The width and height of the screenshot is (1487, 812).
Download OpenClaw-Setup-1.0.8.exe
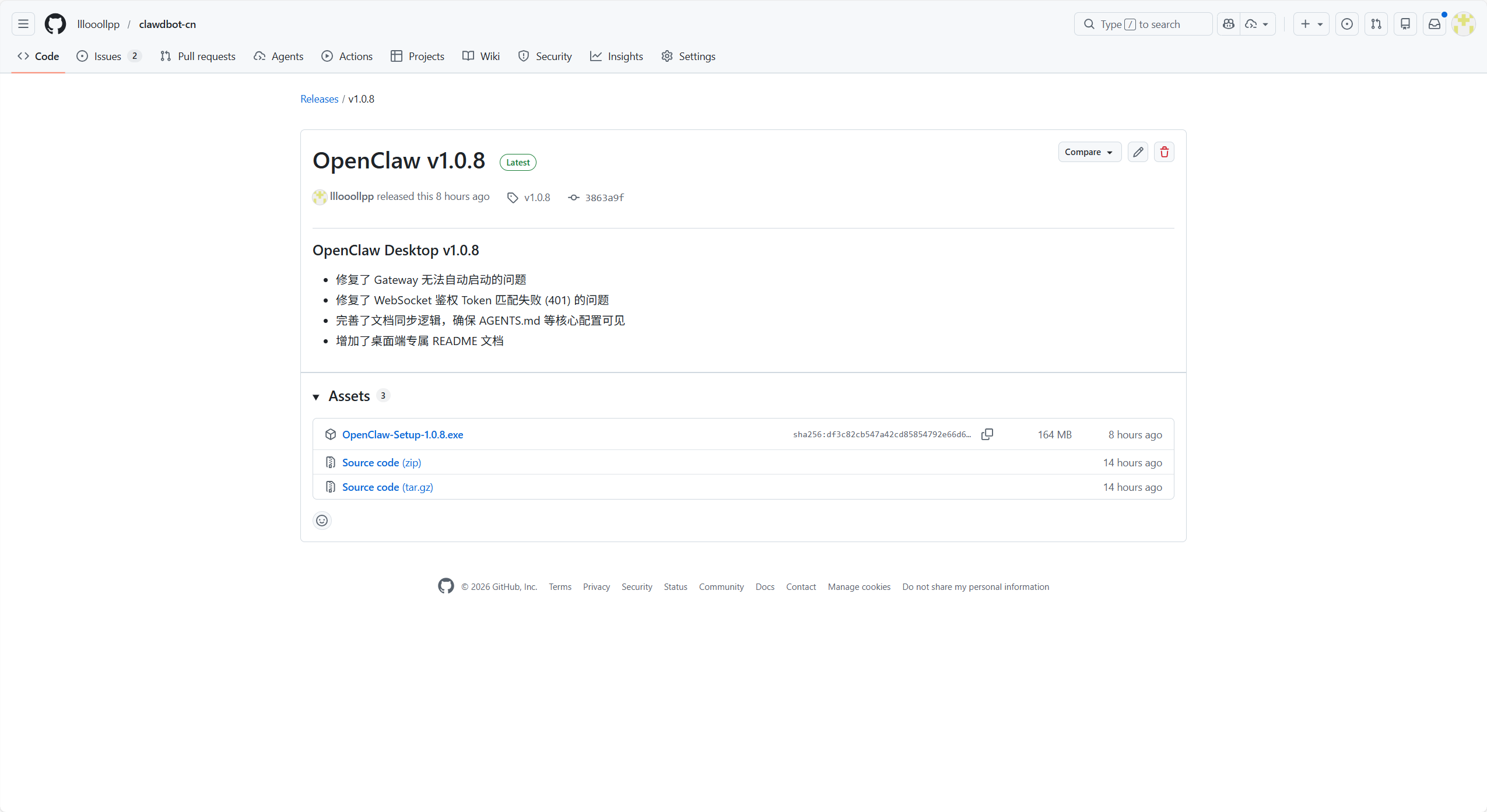coord(402,434)
